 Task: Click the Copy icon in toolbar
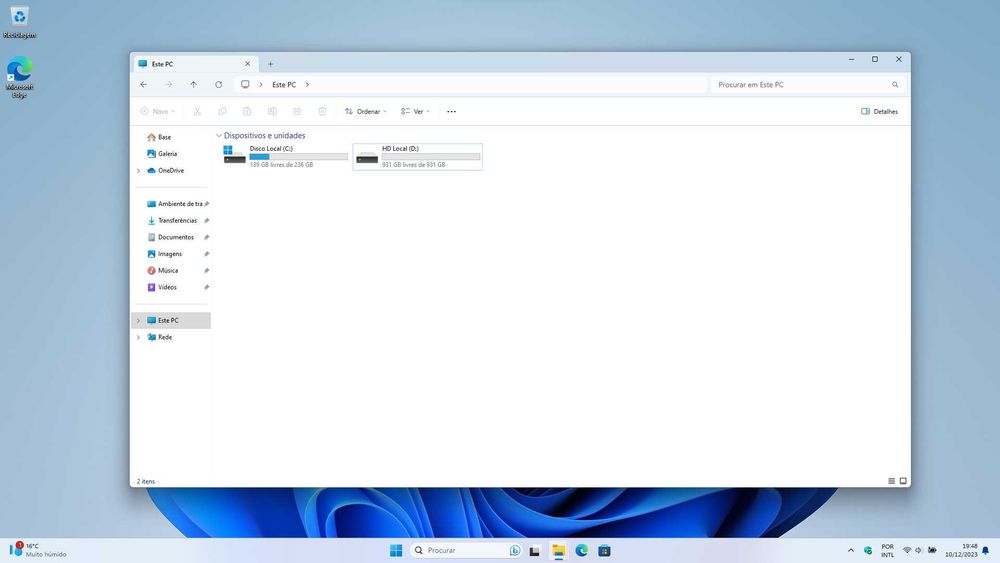point(222,111)
